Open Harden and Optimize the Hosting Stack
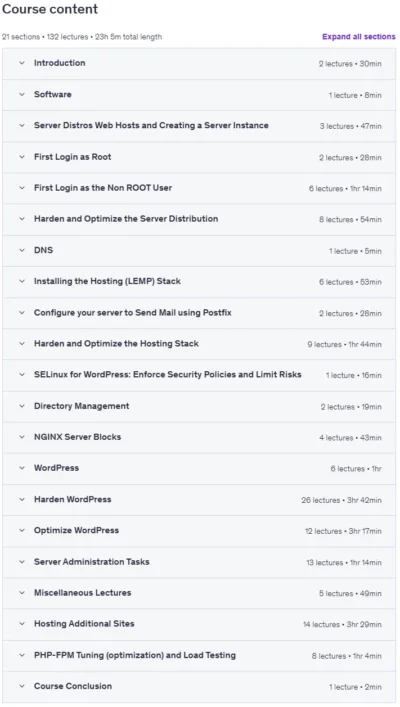The width and height of the screenshot is (400, 707). 199,344
